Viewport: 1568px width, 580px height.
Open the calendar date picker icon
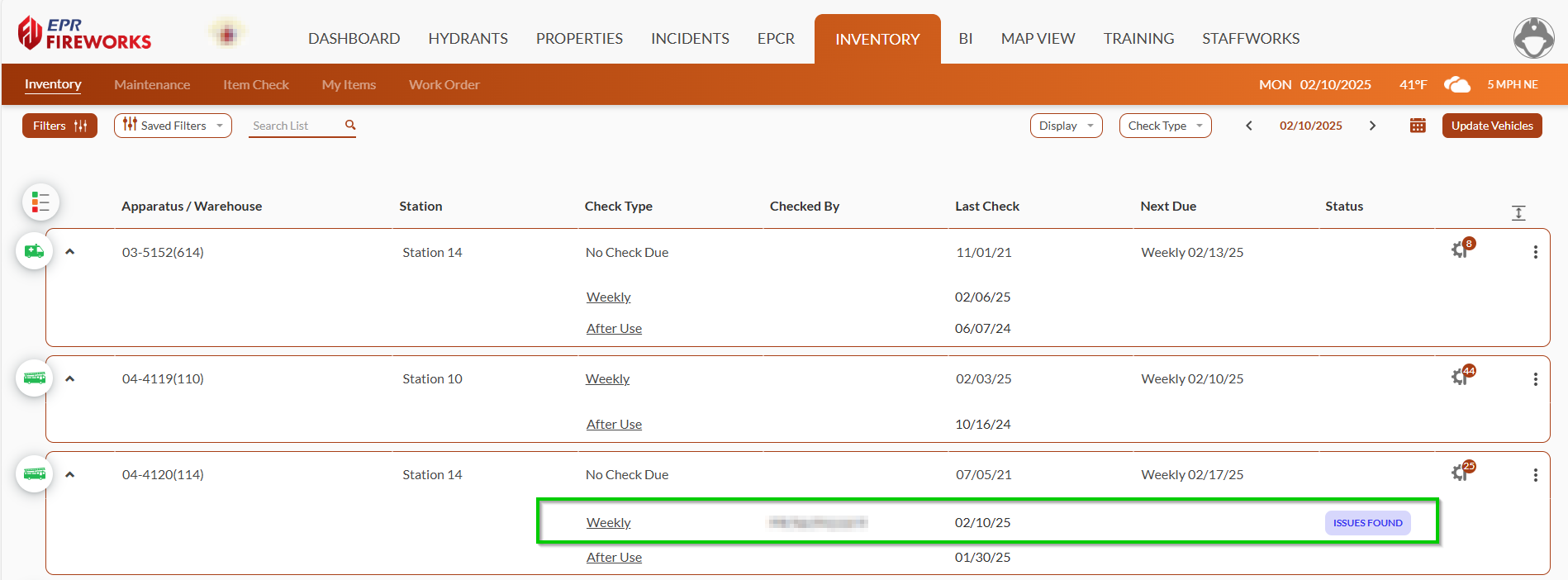click(x=1418, y=126)
